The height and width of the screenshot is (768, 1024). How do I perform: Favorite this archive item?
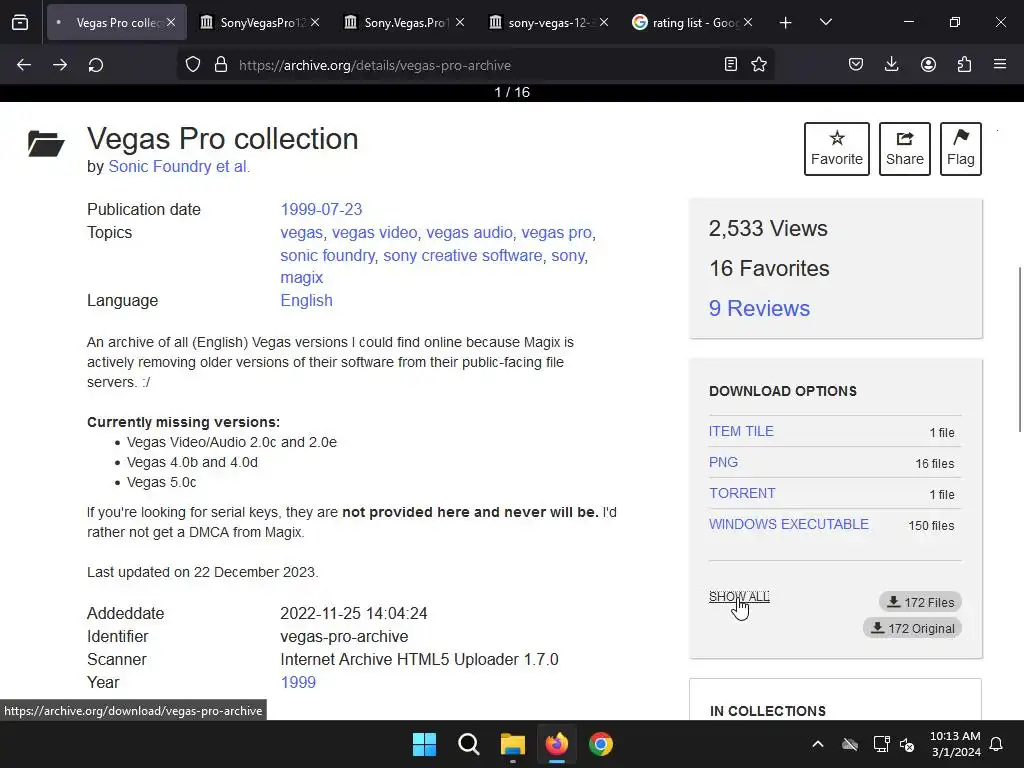[837, 149]
